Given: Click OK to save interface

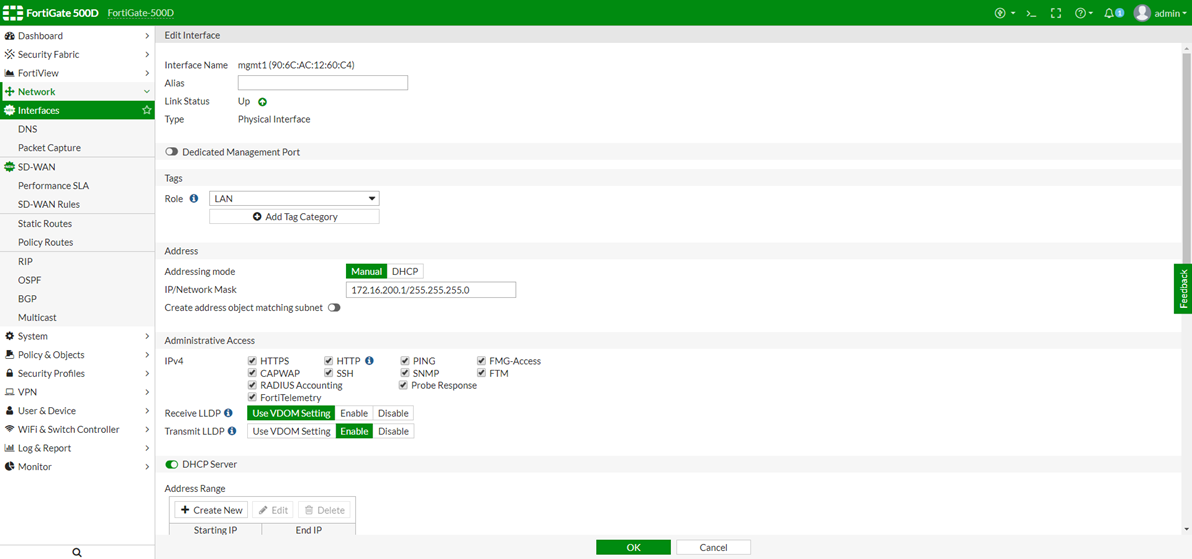Looking at the screenshot, I should pyautogui.click(x=633, y=547).
